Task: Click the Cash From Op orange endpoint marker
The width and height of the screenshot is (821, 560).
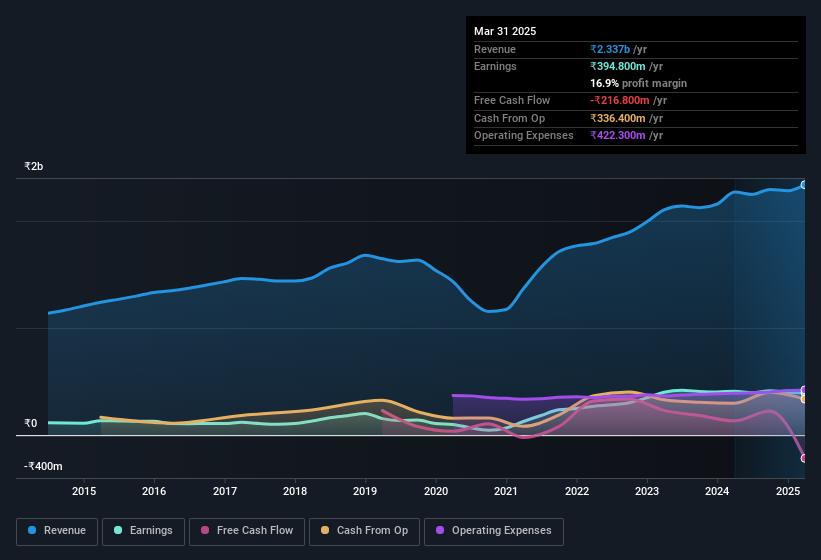Action: tap(804, 399)
